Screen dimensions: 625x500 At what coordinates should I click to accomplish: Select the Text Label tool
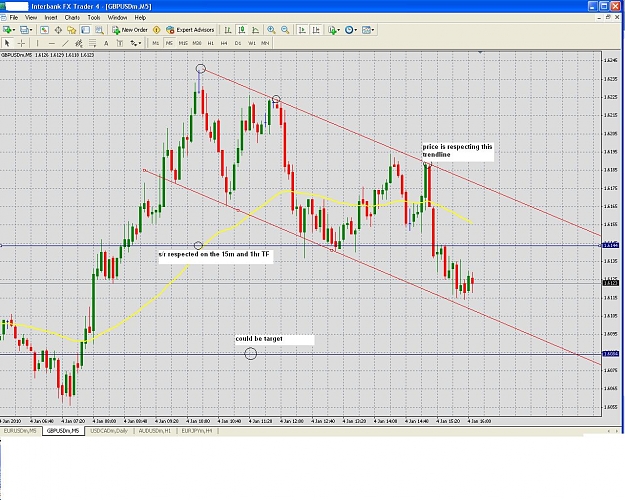click(120, 43)
